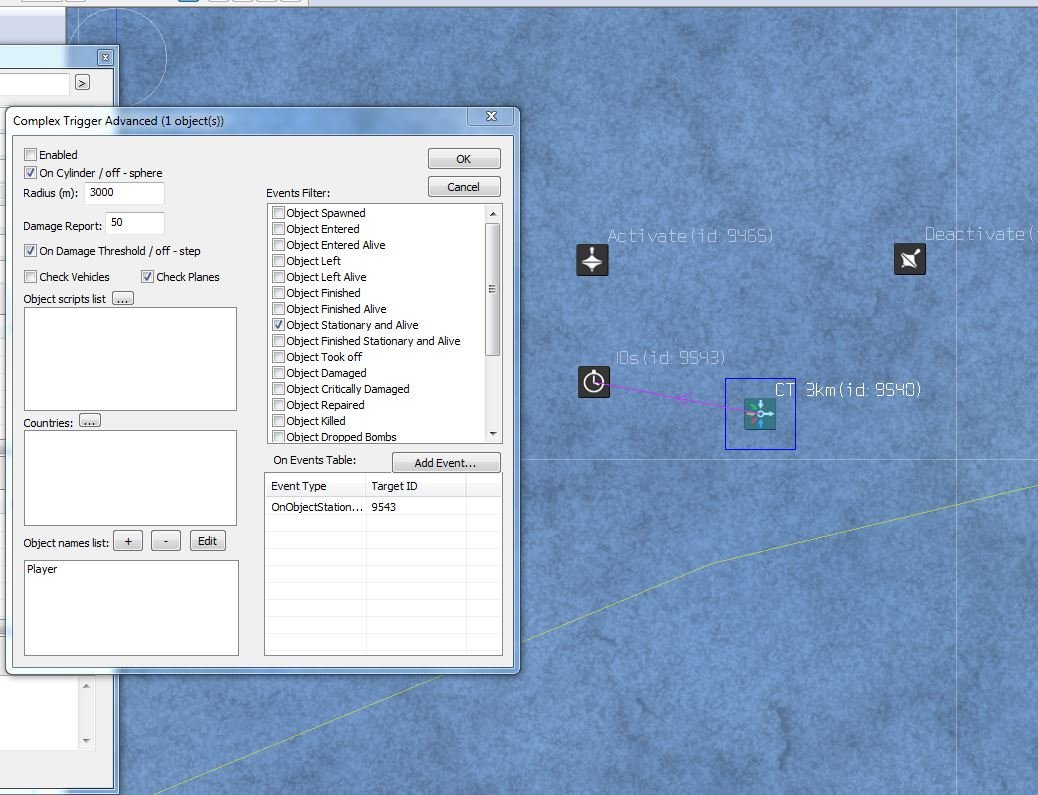The width and height of the screenshot is (1038, 795).
Task: Add a name with plus button
Action: pos(128,541)
